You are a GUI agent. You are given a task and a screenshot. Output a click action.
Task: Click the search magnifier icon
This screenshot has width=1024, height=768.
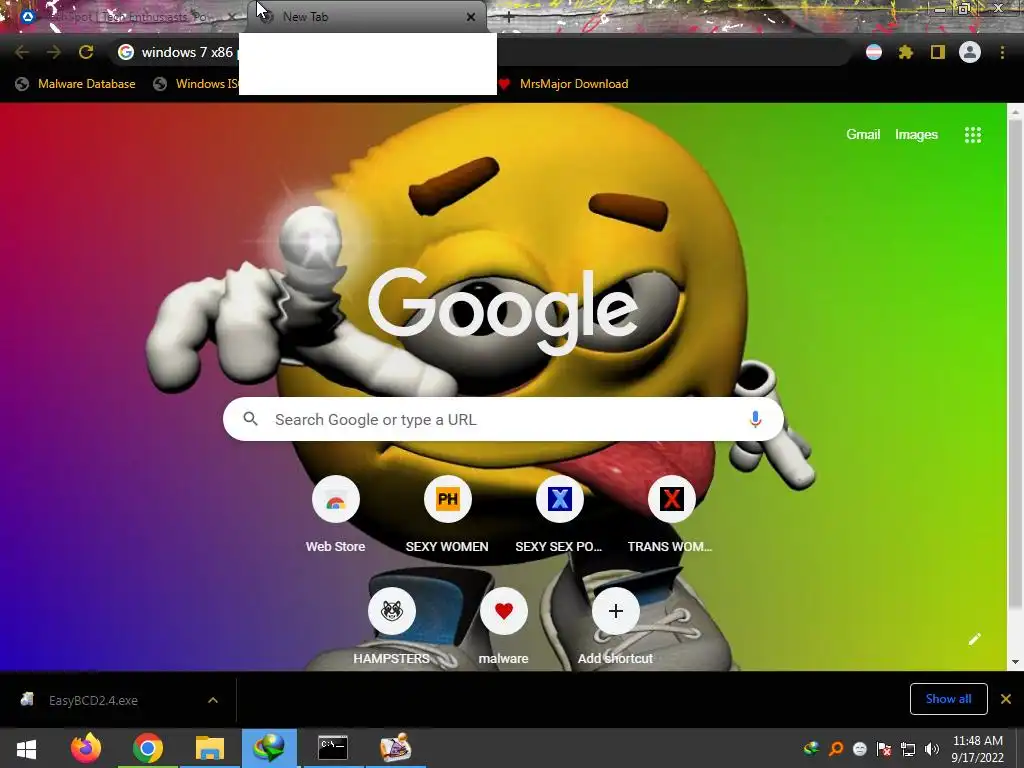(251, 419)
